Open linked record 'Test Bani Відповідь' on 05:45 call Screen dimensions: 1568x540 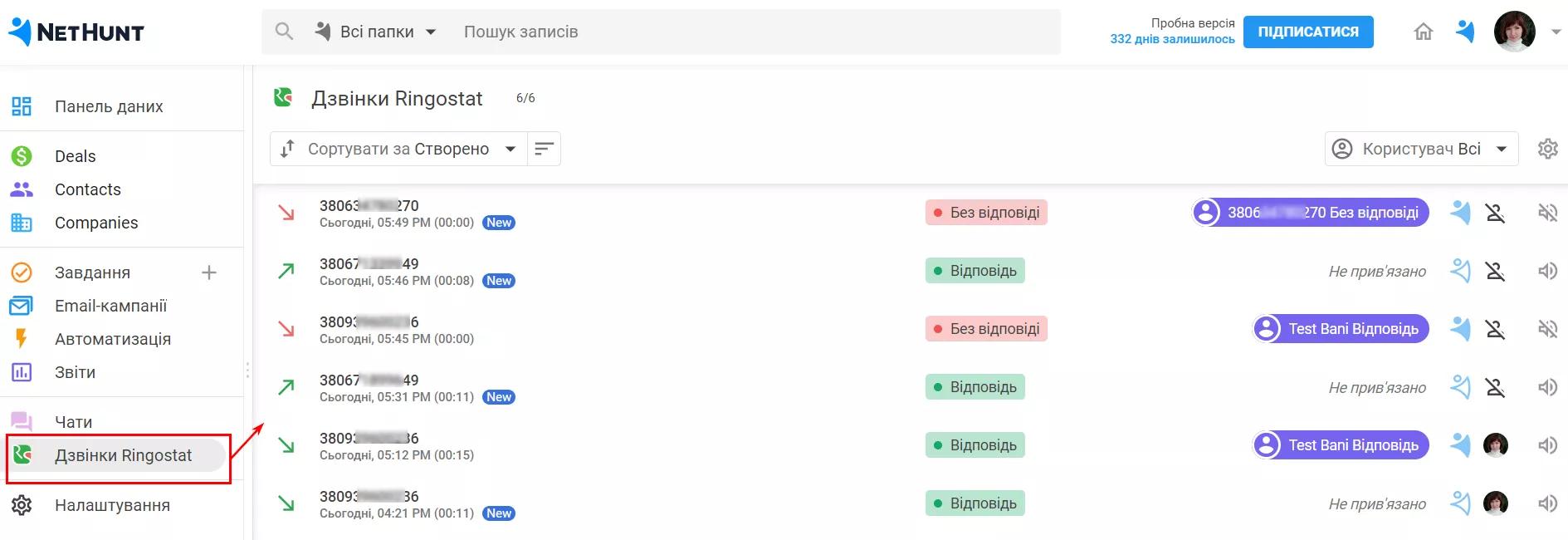pos(1341,329)
